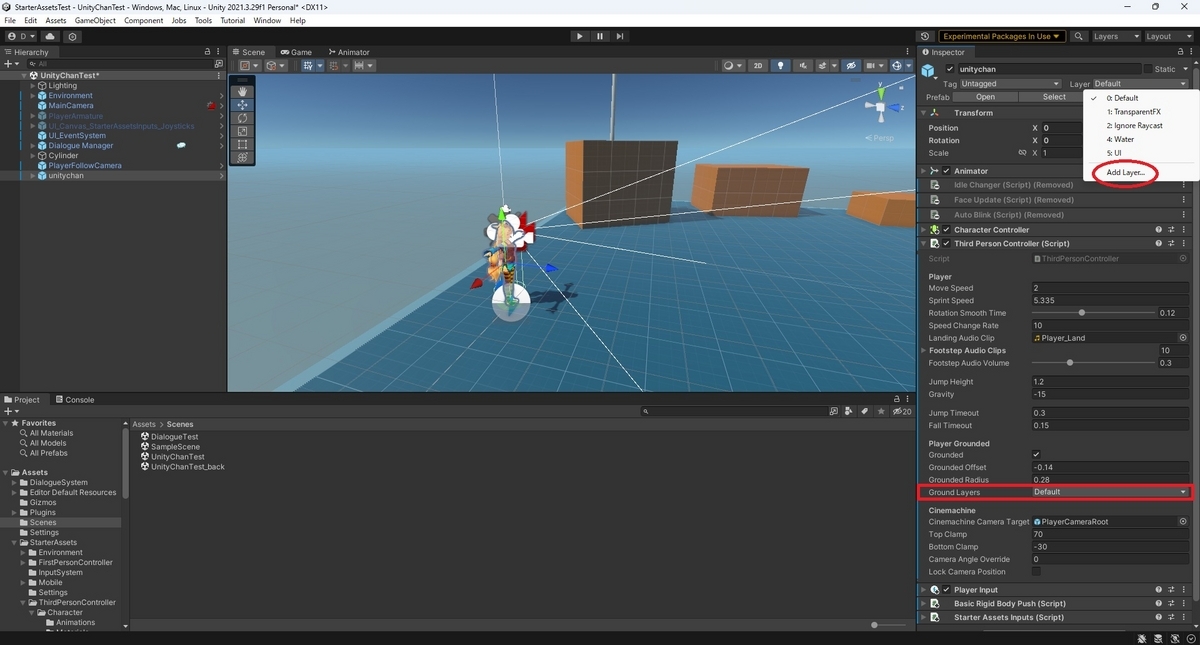
Task: Choose Add Layer... from layer menu
Action: pyautogui.click(x=1125, y=173)
